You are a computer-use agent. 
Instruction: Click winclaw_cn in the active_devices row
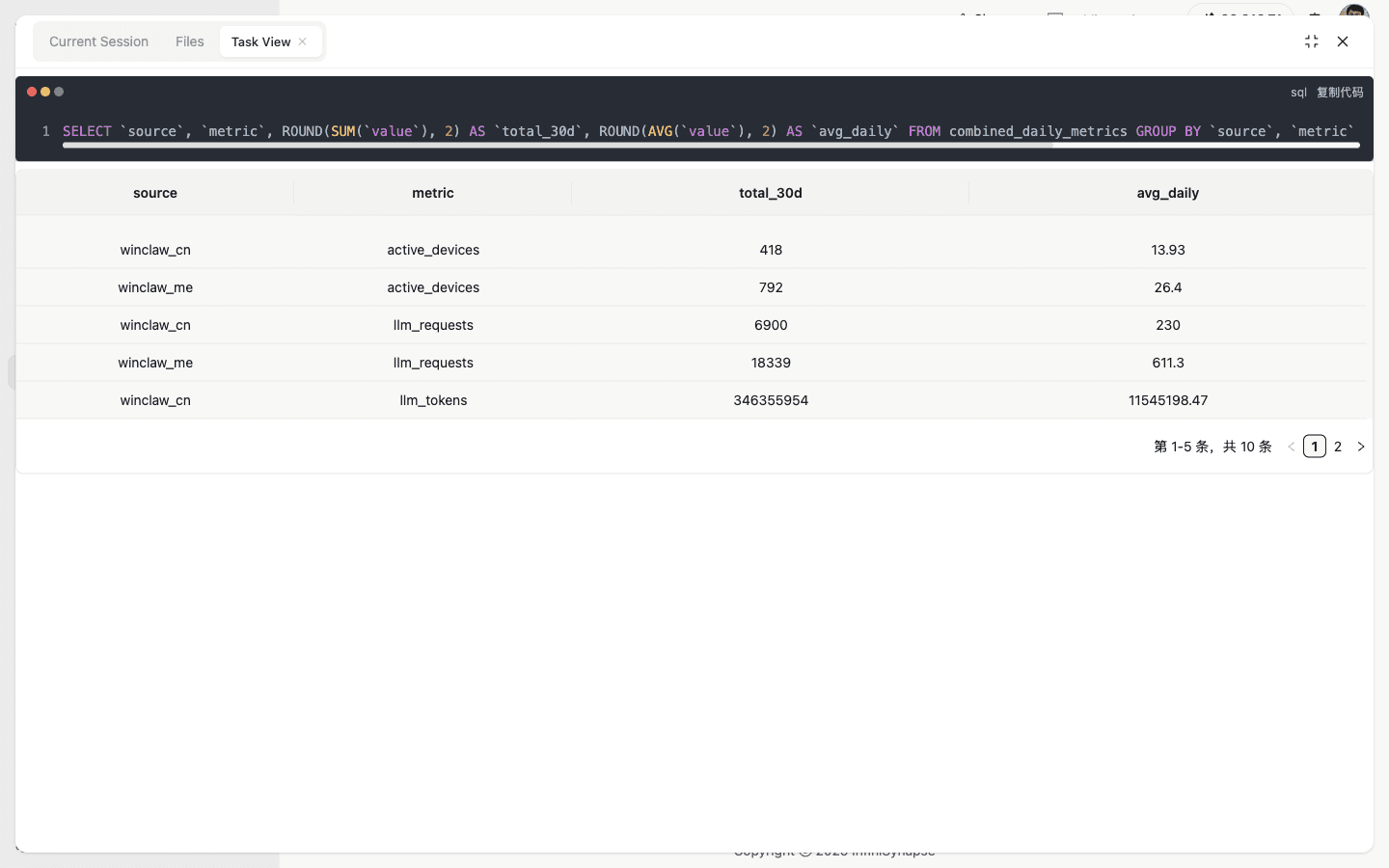coord(155,250)
